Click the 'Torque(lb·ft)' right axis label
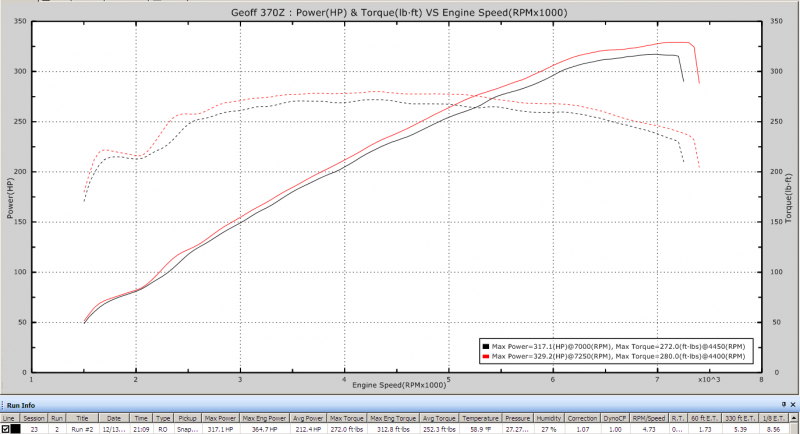This screenshot has width=800, height=434. 789,198
